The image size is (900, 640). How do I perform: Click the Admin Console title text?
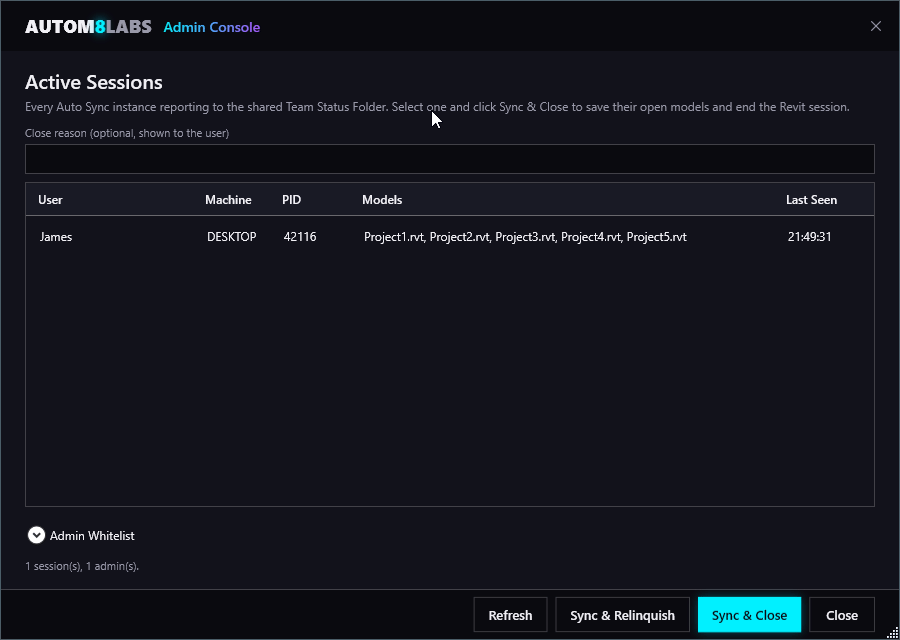212,27
